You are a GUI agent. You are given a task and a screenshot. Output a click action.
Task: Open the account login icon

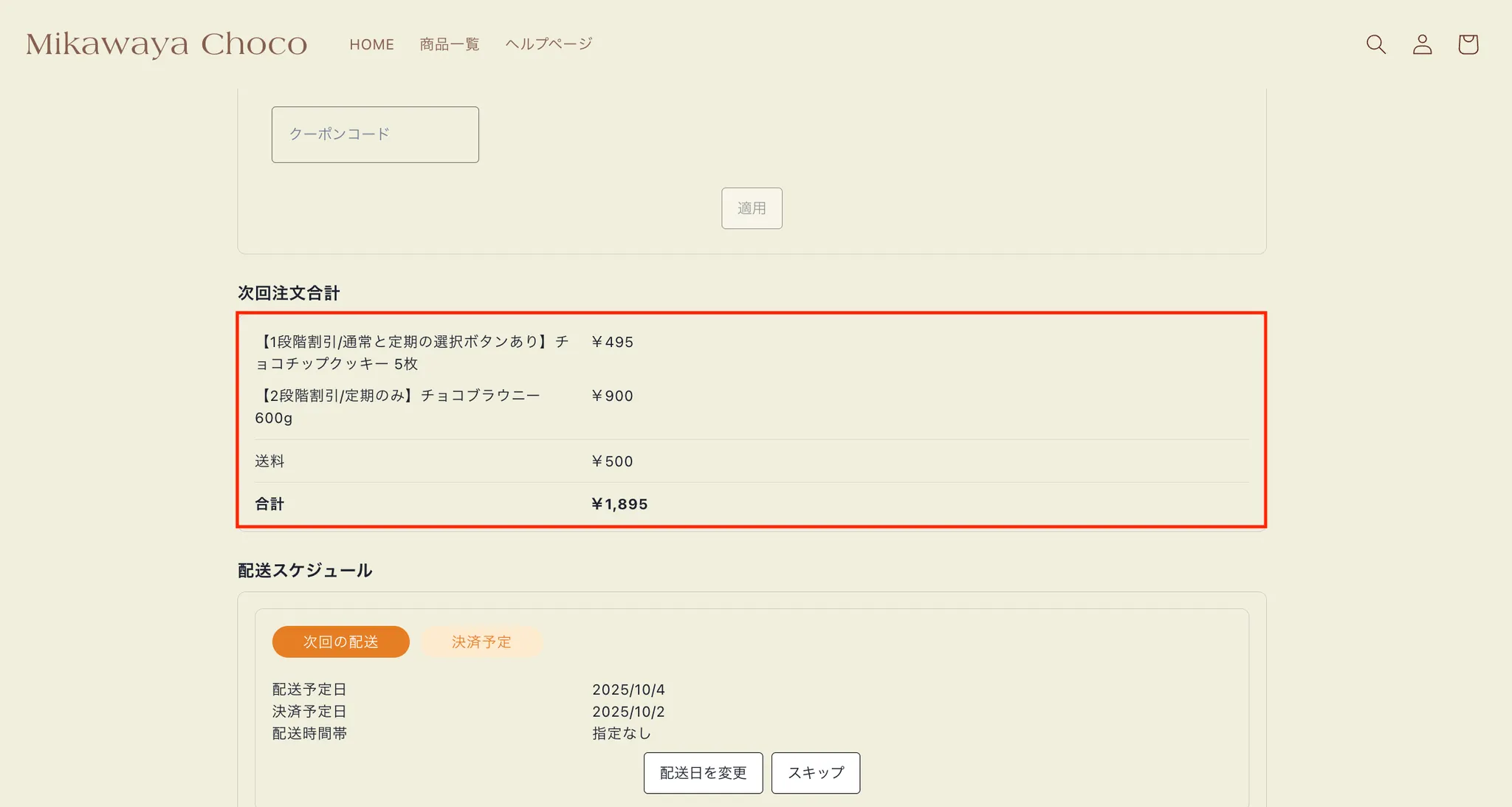pos(1422,44)
